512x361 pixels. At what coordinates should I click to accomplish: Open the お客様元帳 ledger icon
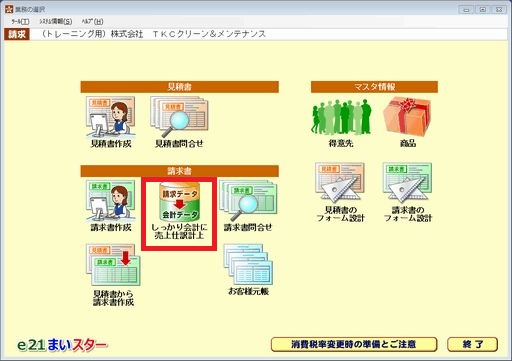tap(248, 265)
